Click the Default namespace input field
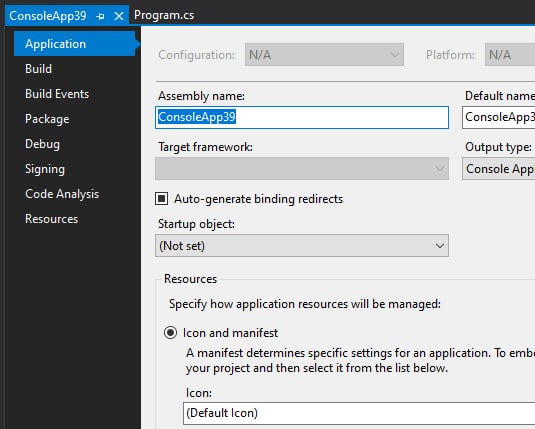 pyautogui.click(x=498, y=117)
